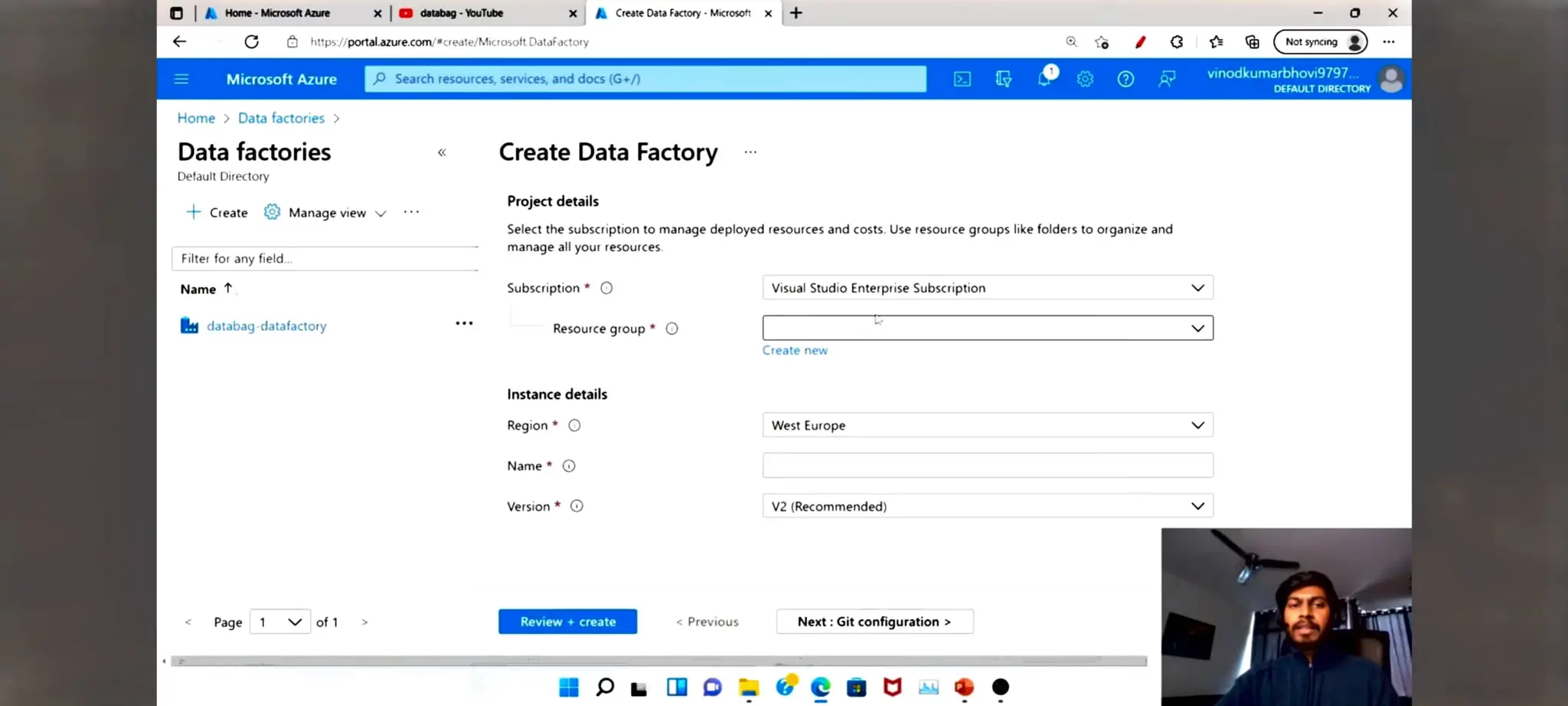Show Region info tooltip icon
Screen dimensions: 1568x706
pos(574,425)
